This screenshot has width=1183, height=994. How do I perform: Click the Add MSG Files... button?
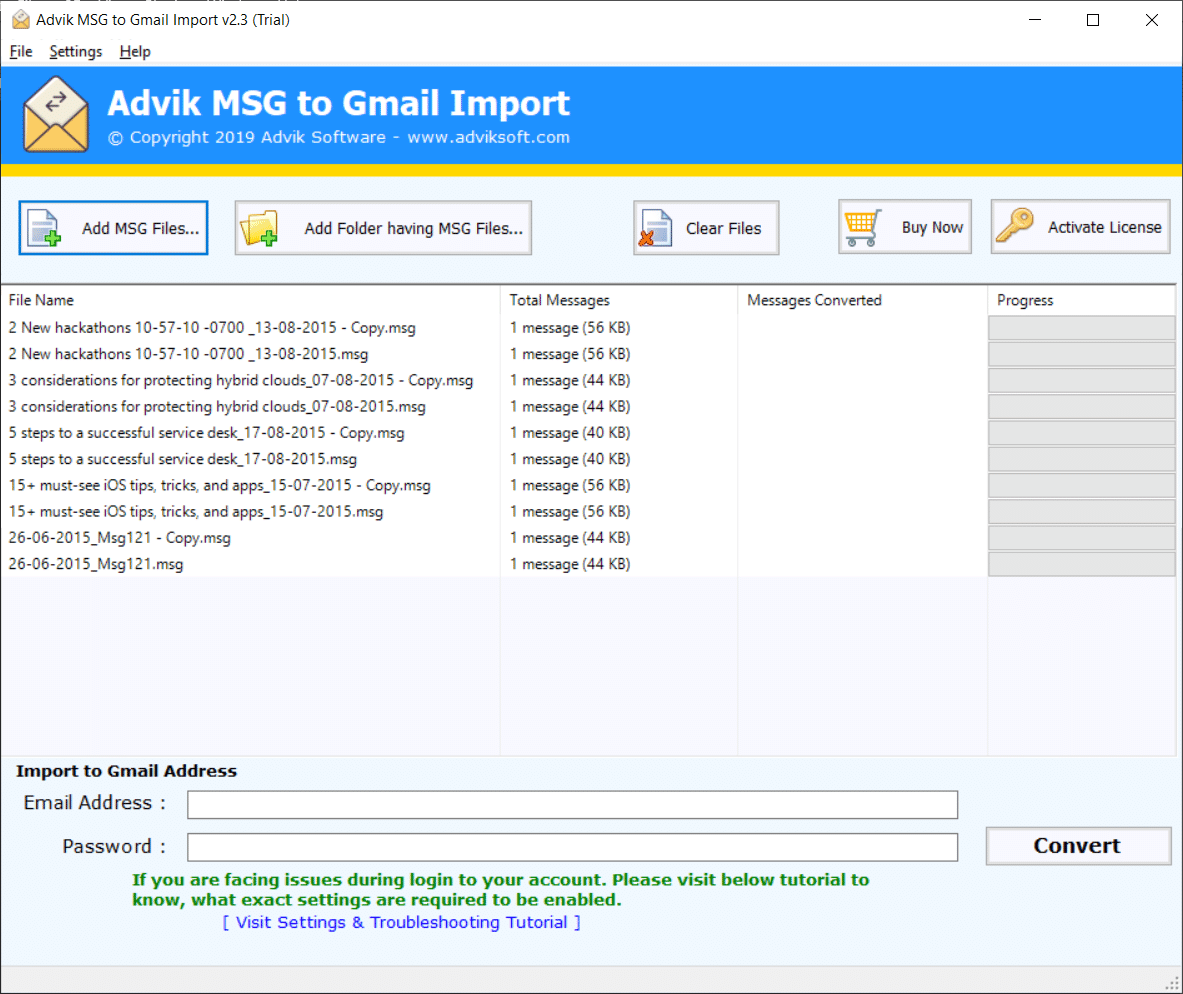click(x=113, y=228)
